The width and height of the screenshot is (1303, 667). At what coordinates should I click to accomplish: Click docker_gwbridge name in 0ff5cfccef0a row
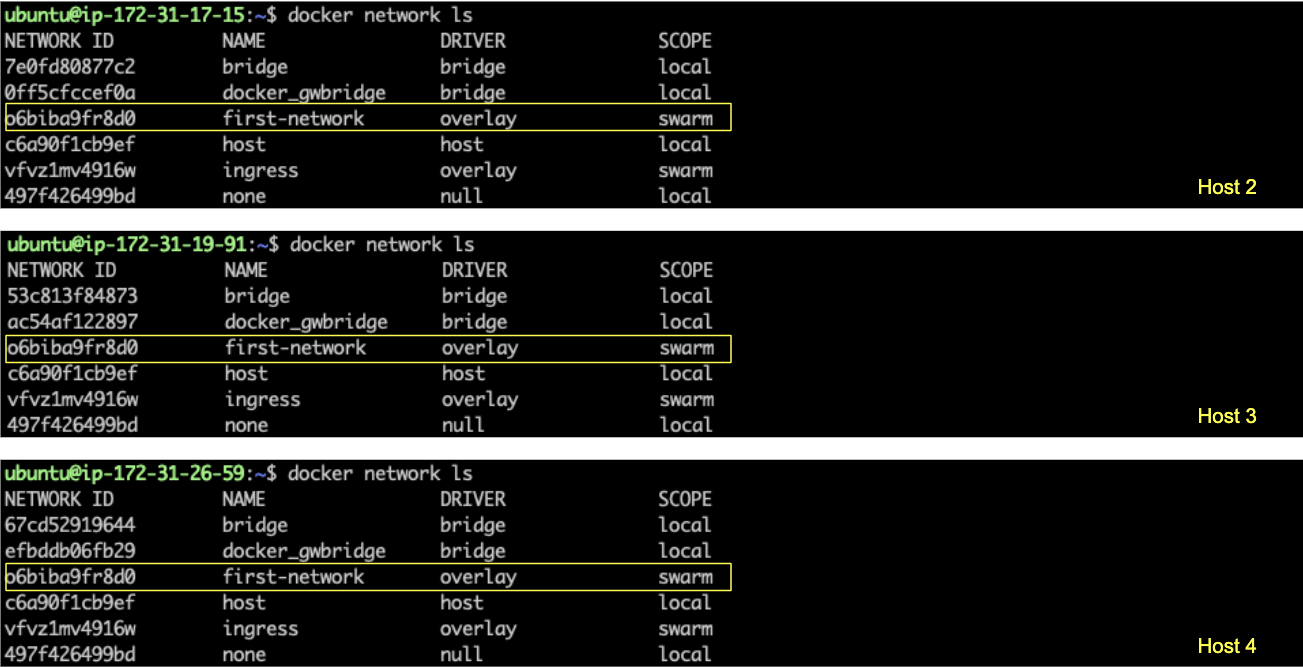[304, 93]
